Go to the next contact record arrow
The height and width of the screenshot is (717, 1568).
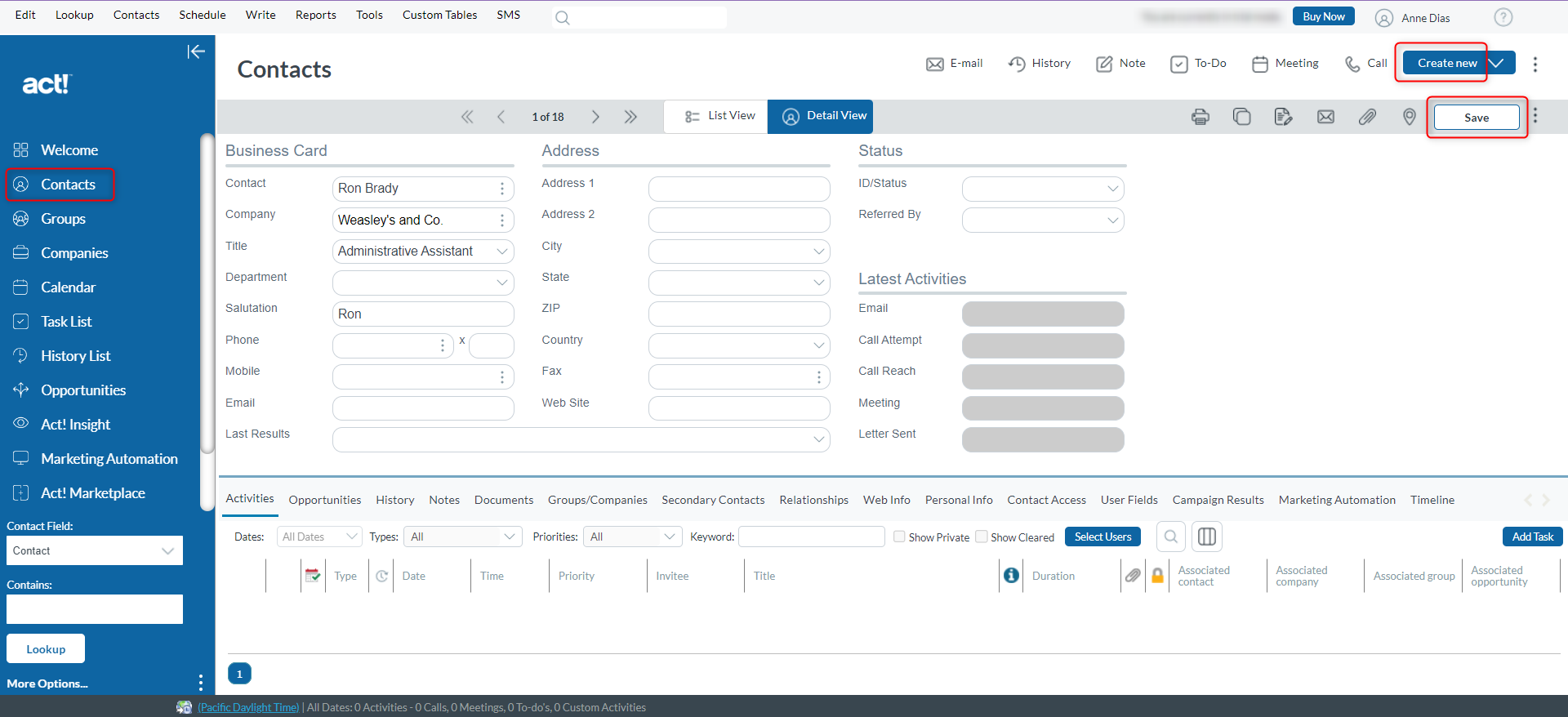595,117
